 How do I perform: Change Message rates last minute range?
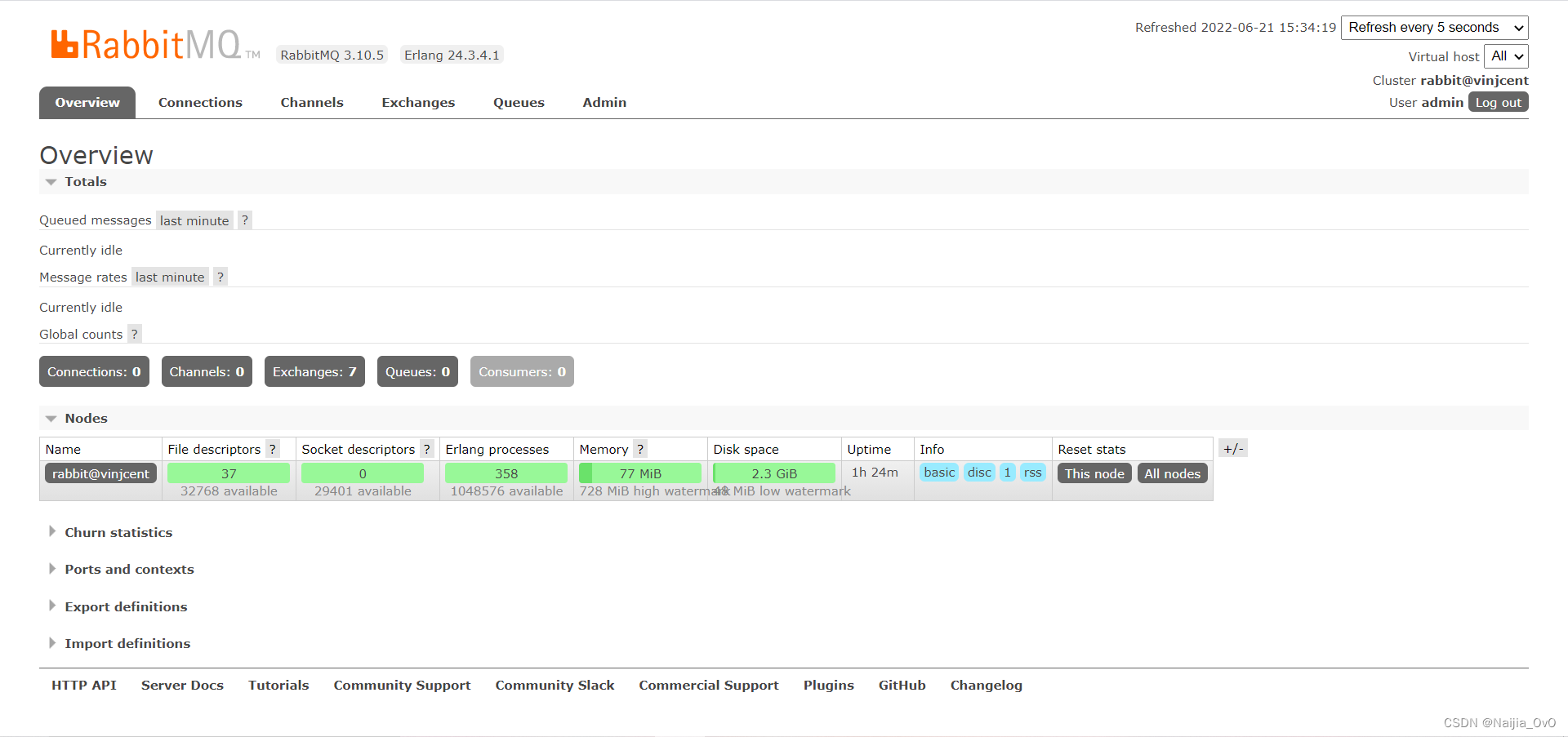pos(170,277)
